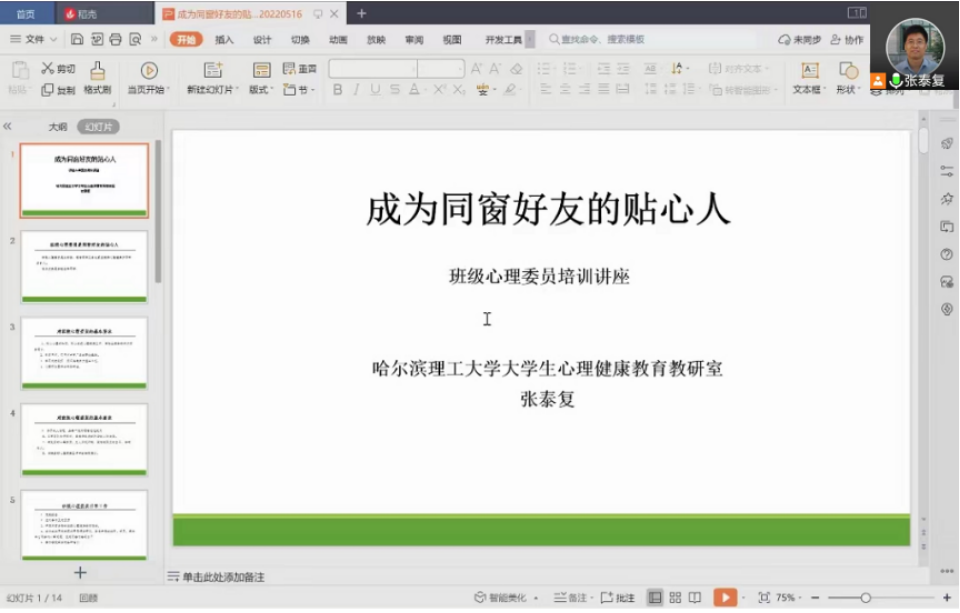
Task: Click the Collaborate (协作) button
Action: (846, 40)
